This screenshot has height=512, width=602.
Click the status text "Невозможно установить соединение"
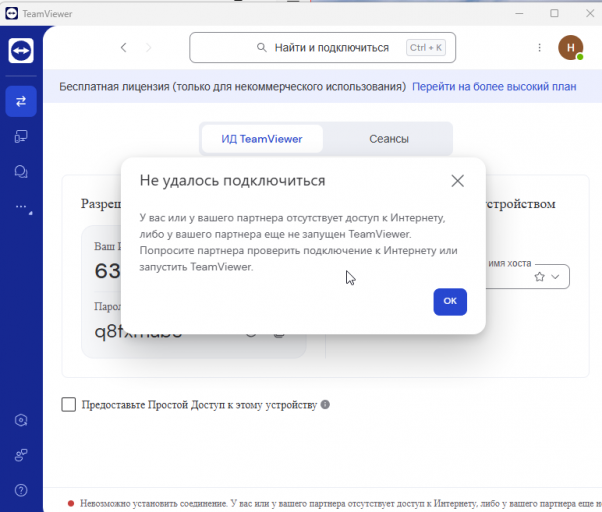point(154,503)
